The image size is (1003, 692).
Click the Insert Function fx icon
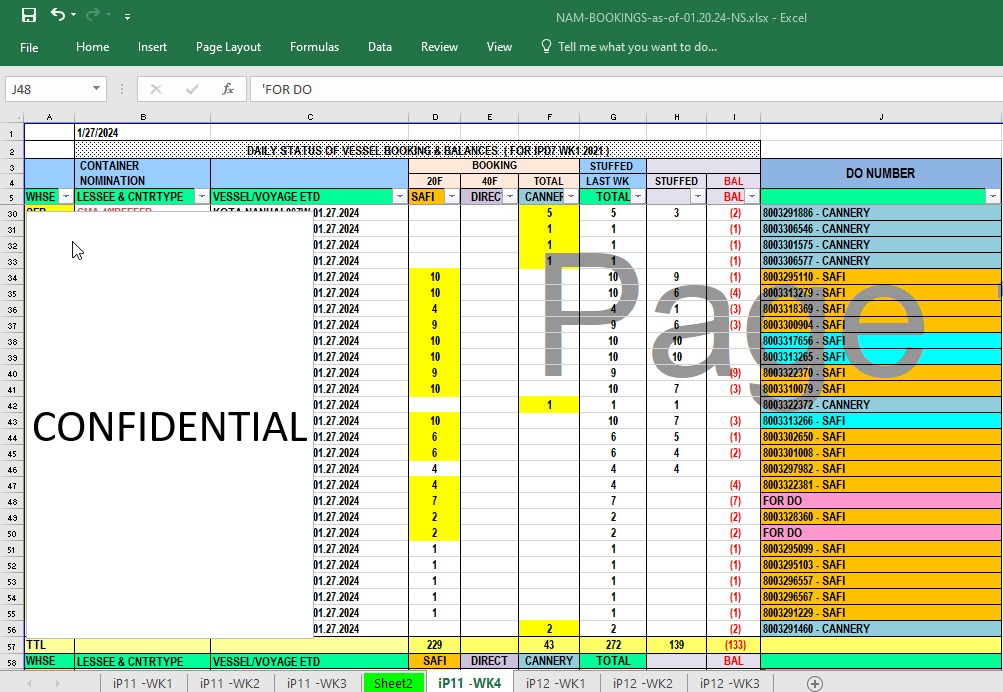[x=228, y=89]
